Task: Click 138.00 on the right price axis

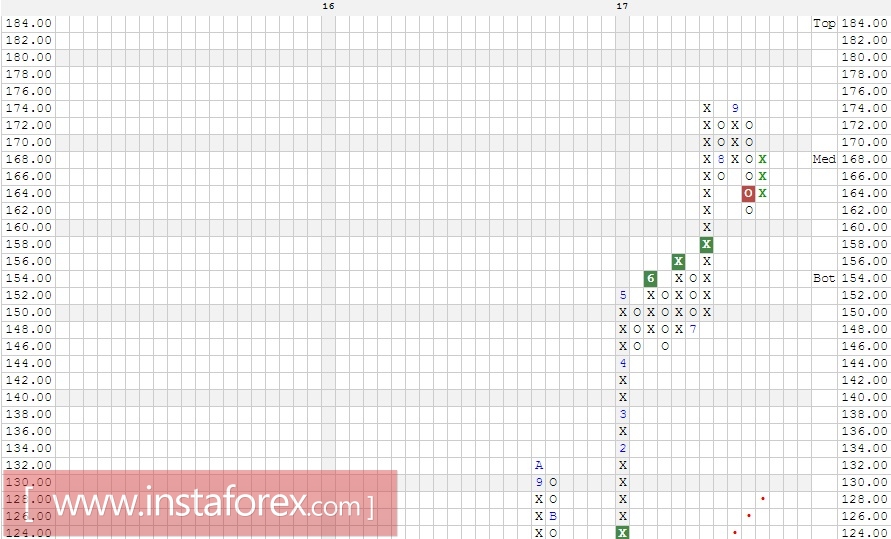Action: 864,414
